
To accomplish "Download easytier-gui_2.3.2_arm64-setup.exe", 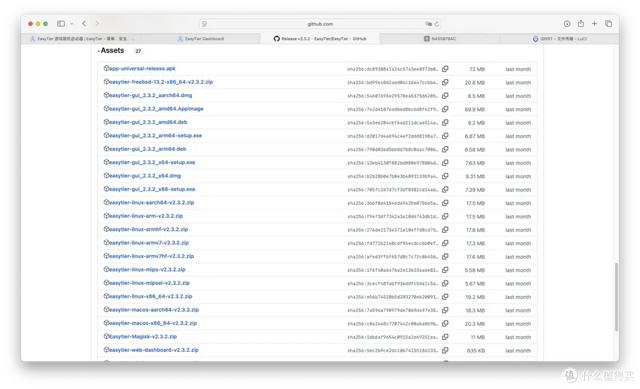I will [155, 136].
